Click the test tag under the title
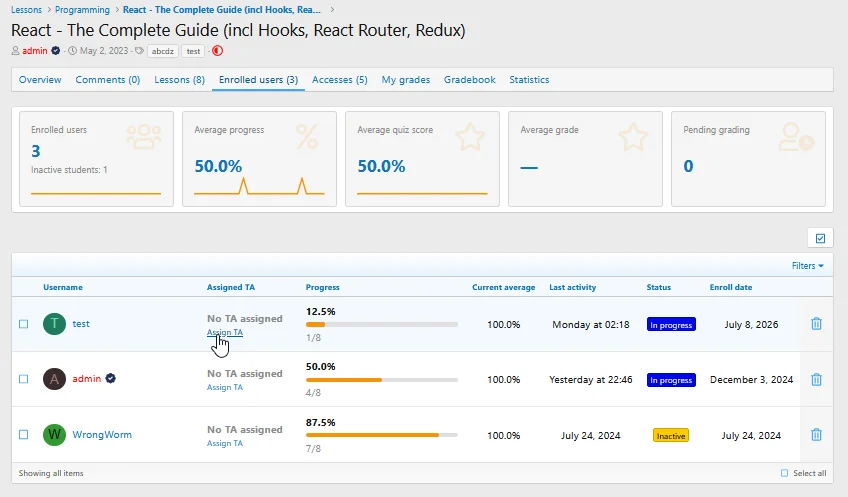Viewport: 848px width, 497px height. 193,51
